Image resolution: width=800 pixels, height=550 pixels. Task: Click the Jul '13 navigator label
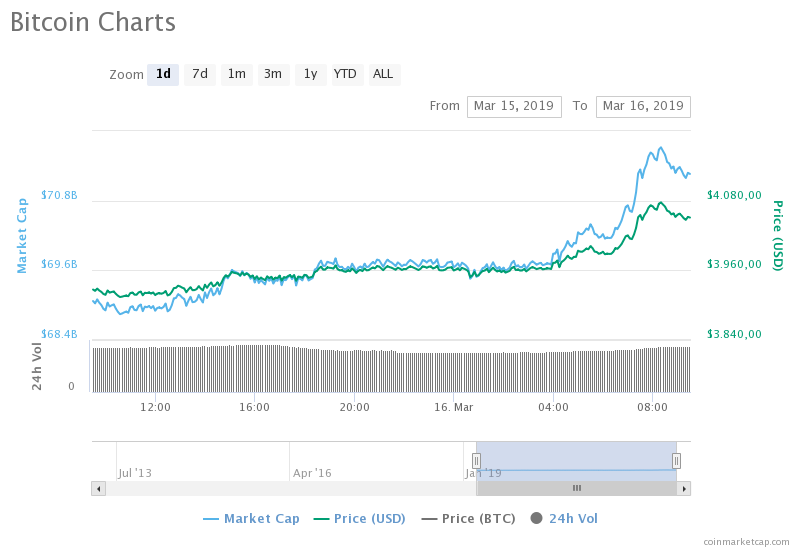click(135, 473)
